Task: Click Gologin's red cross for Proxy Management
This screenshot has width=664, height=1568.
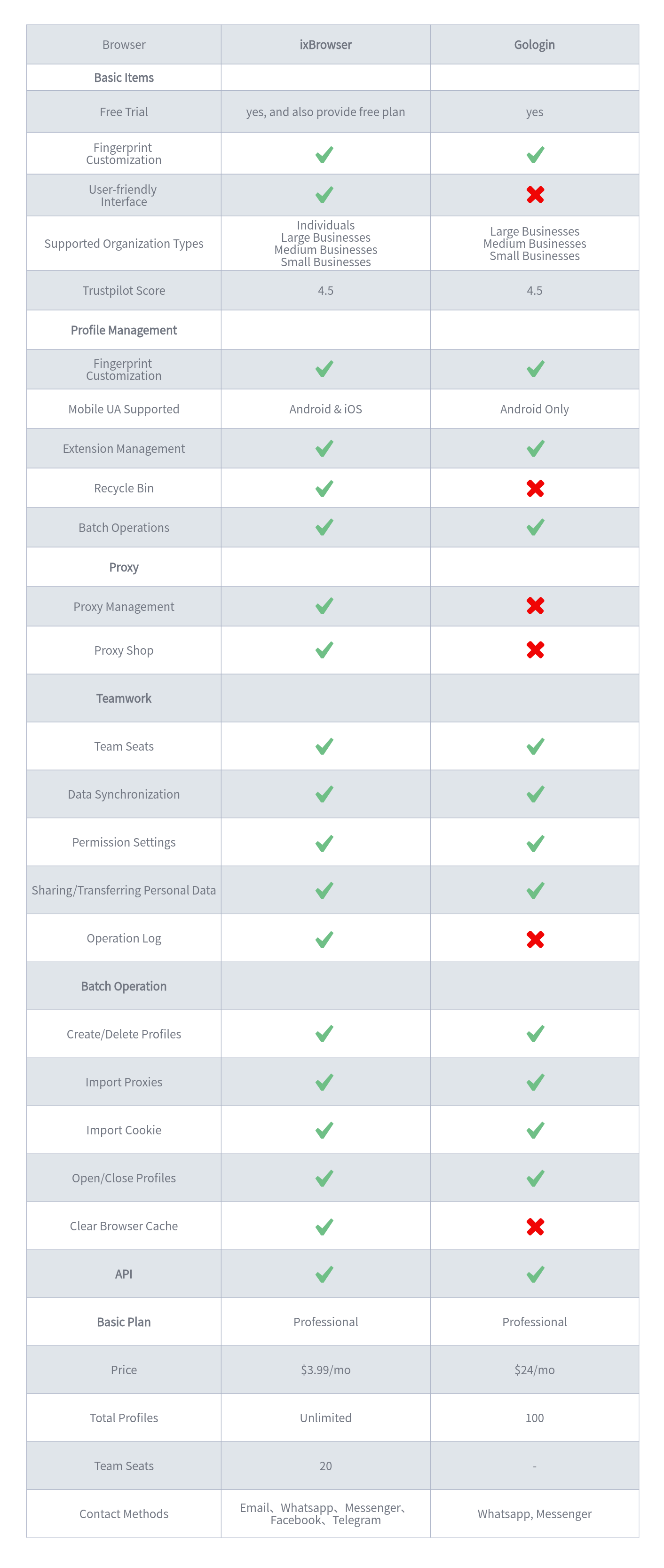Action: 535,606
